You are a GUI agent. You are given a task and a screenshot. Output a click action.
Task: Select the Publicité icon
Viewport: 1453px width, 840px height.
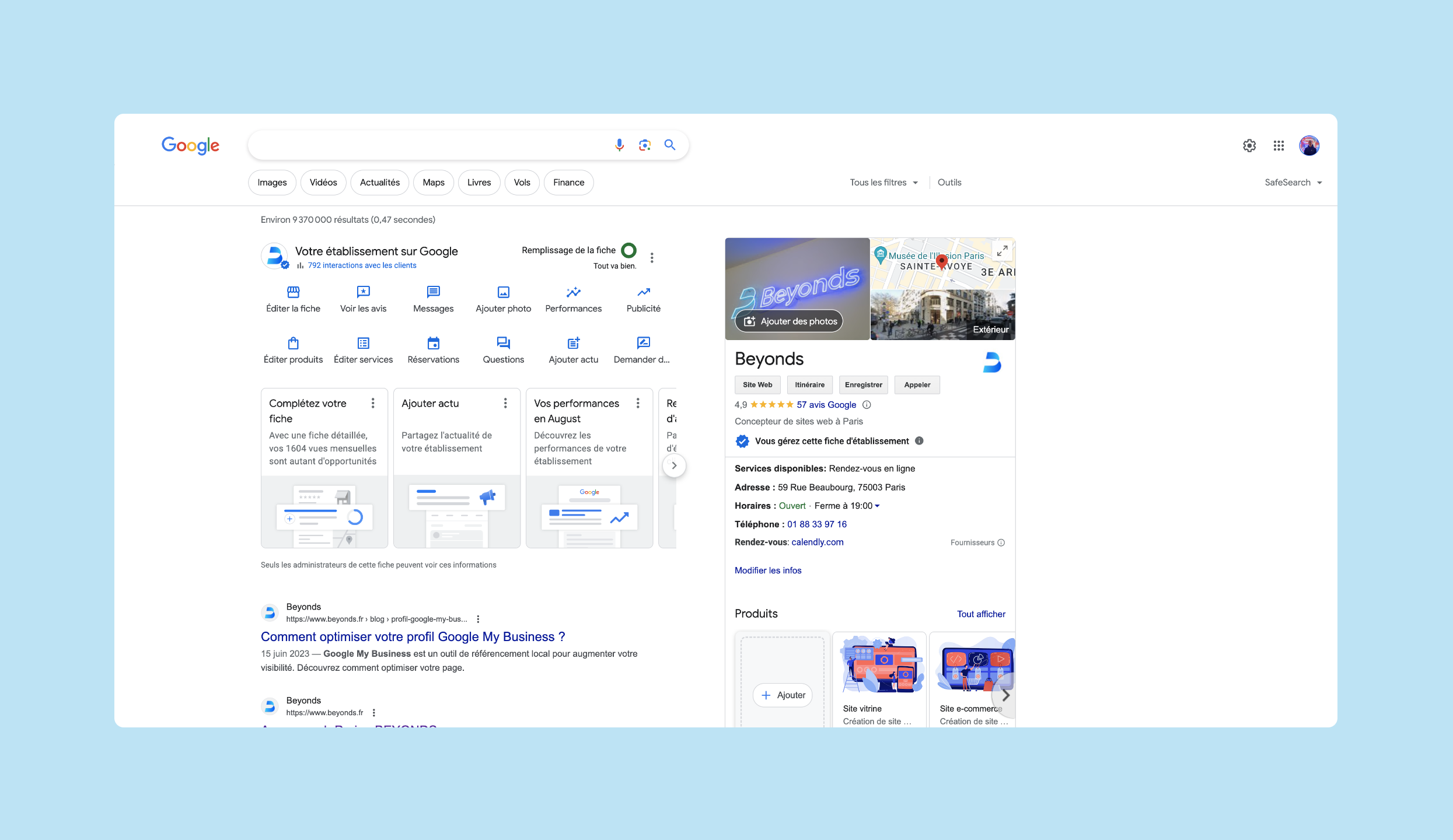pyautogui.click(x=643, y=292)
